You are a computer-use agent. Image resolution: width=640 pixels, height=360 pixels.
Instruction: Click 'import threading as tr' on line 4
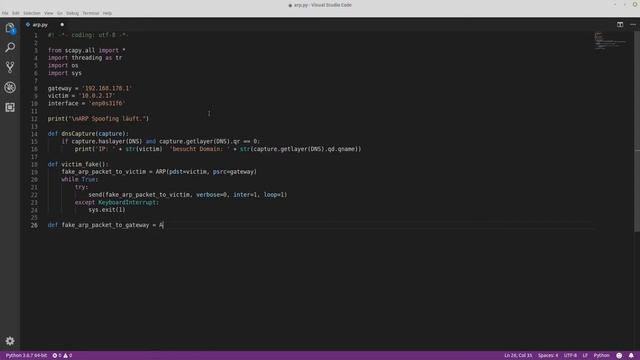(85, 58)
